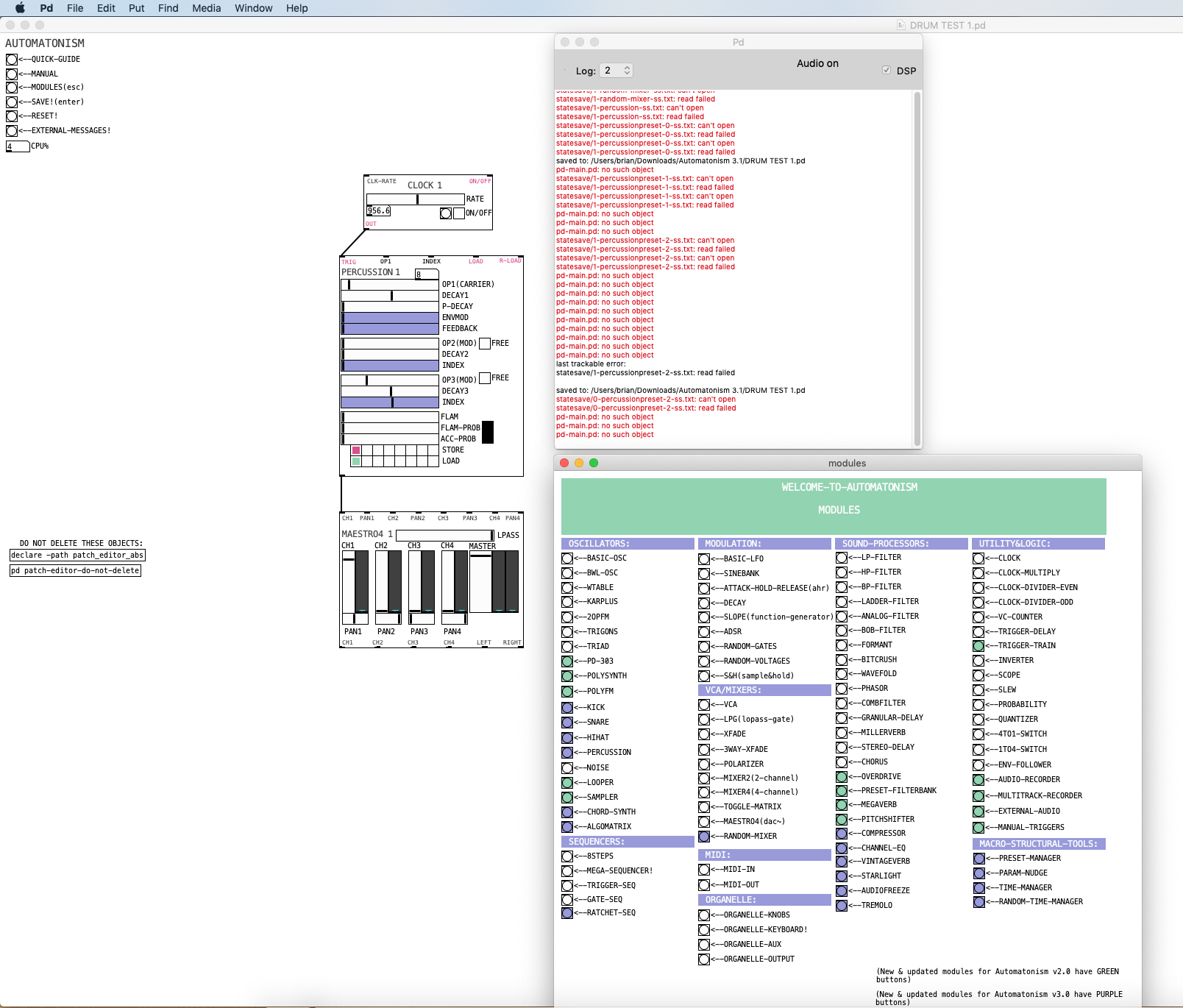Click the Pd console scrollbar
Image resolution: width=1183 pixels, height=1008 pixels.
[917, 269]
